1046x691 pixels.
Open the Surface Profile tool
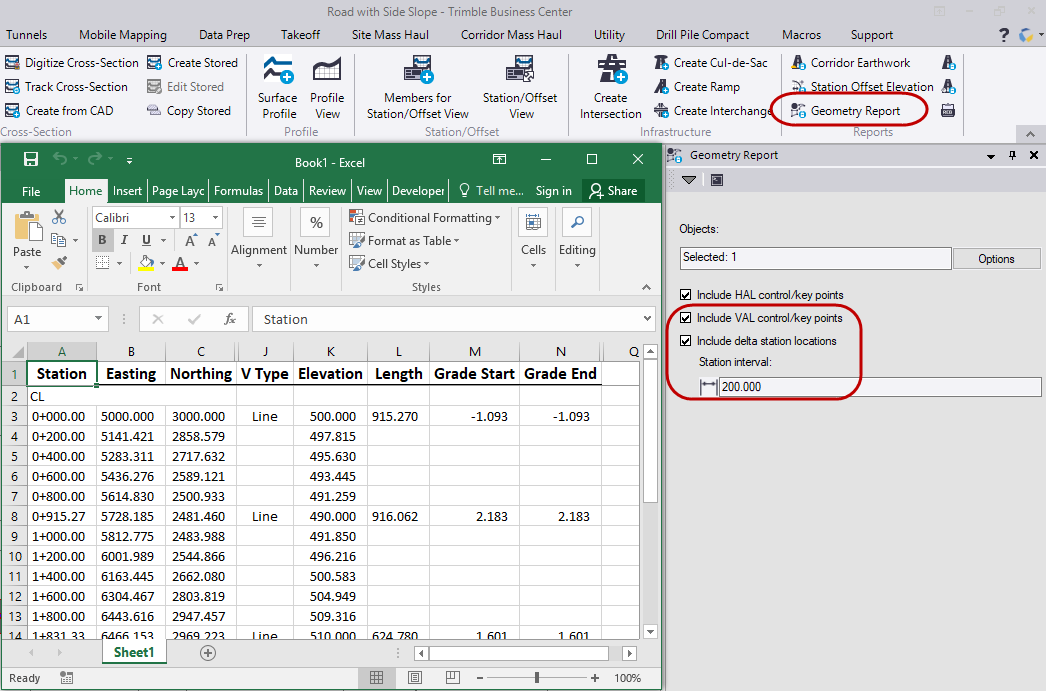(x=277, y=88)
